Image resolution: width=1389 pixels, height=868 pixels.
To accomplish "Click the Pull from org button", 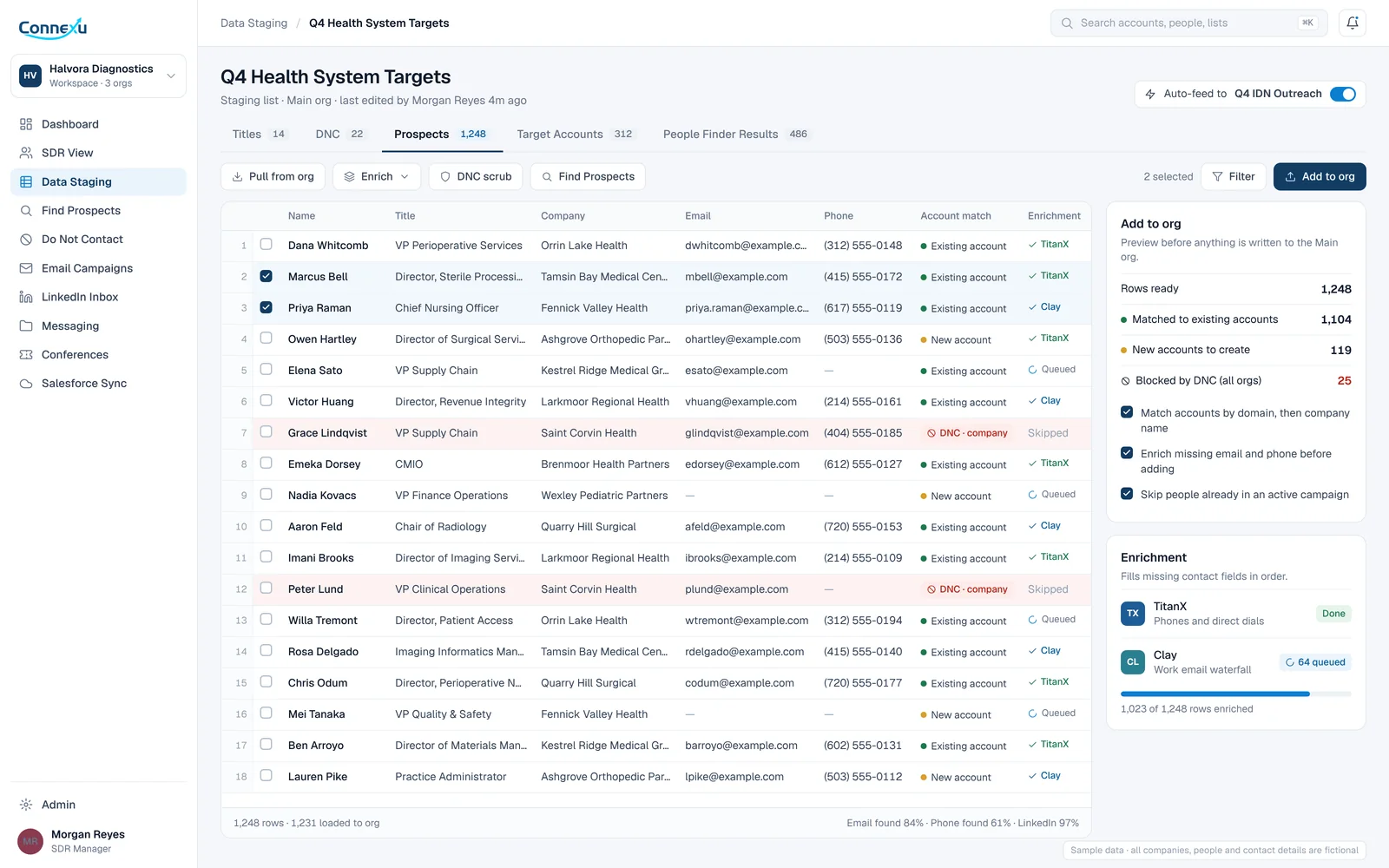I will (x=273, y=176).
